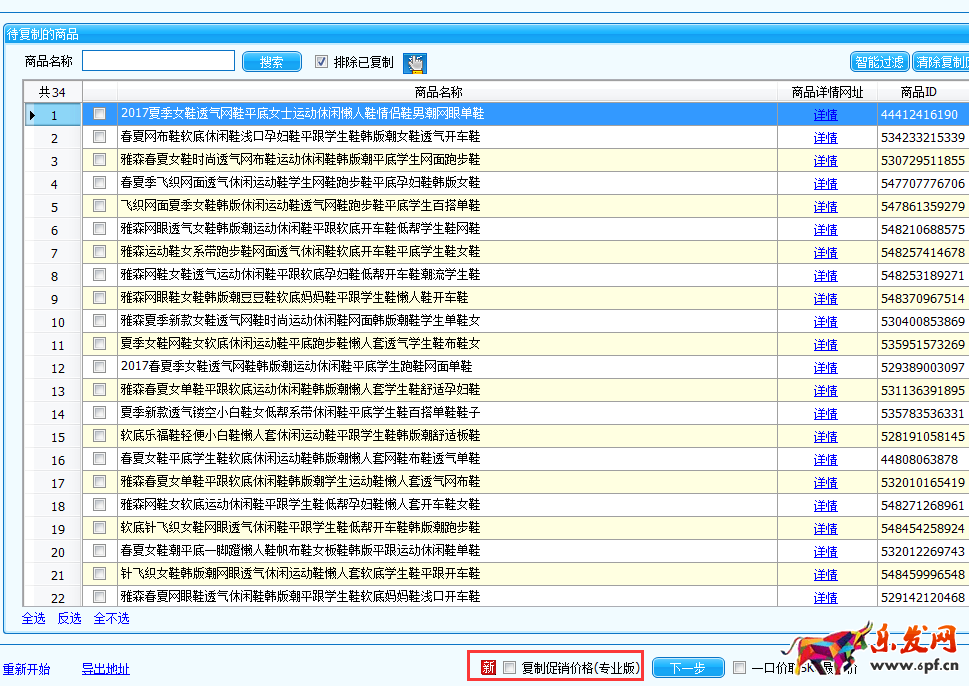This screenshot has width=969, height=686.
Task: Enable 复制促销价格(专业版) checkbox
Action: (510, 668)
